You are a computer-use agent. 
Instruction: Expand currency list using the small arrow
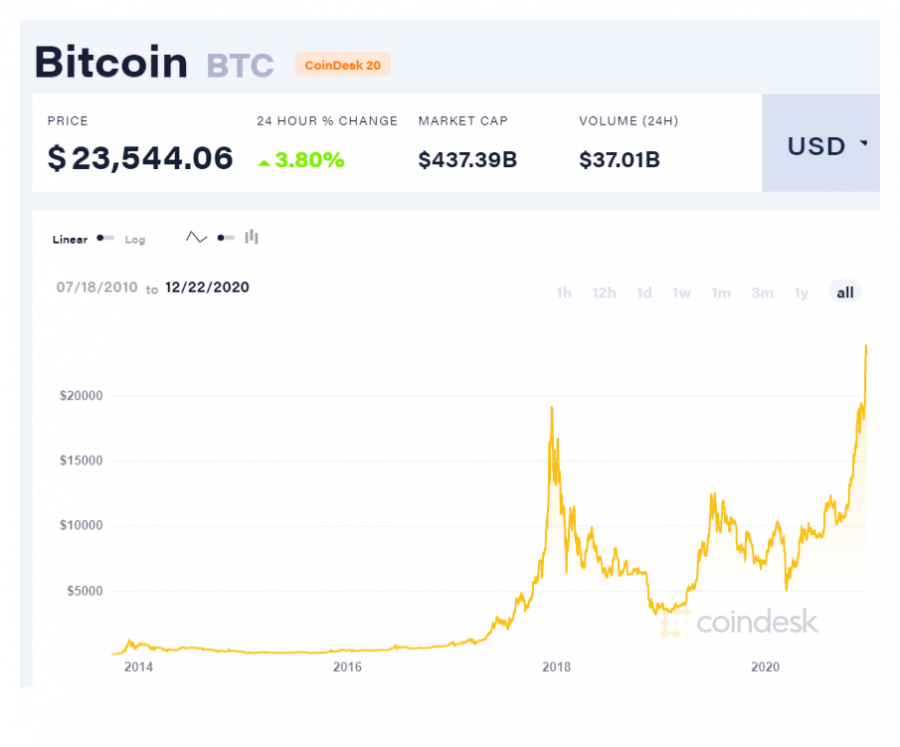pos(863,142)
